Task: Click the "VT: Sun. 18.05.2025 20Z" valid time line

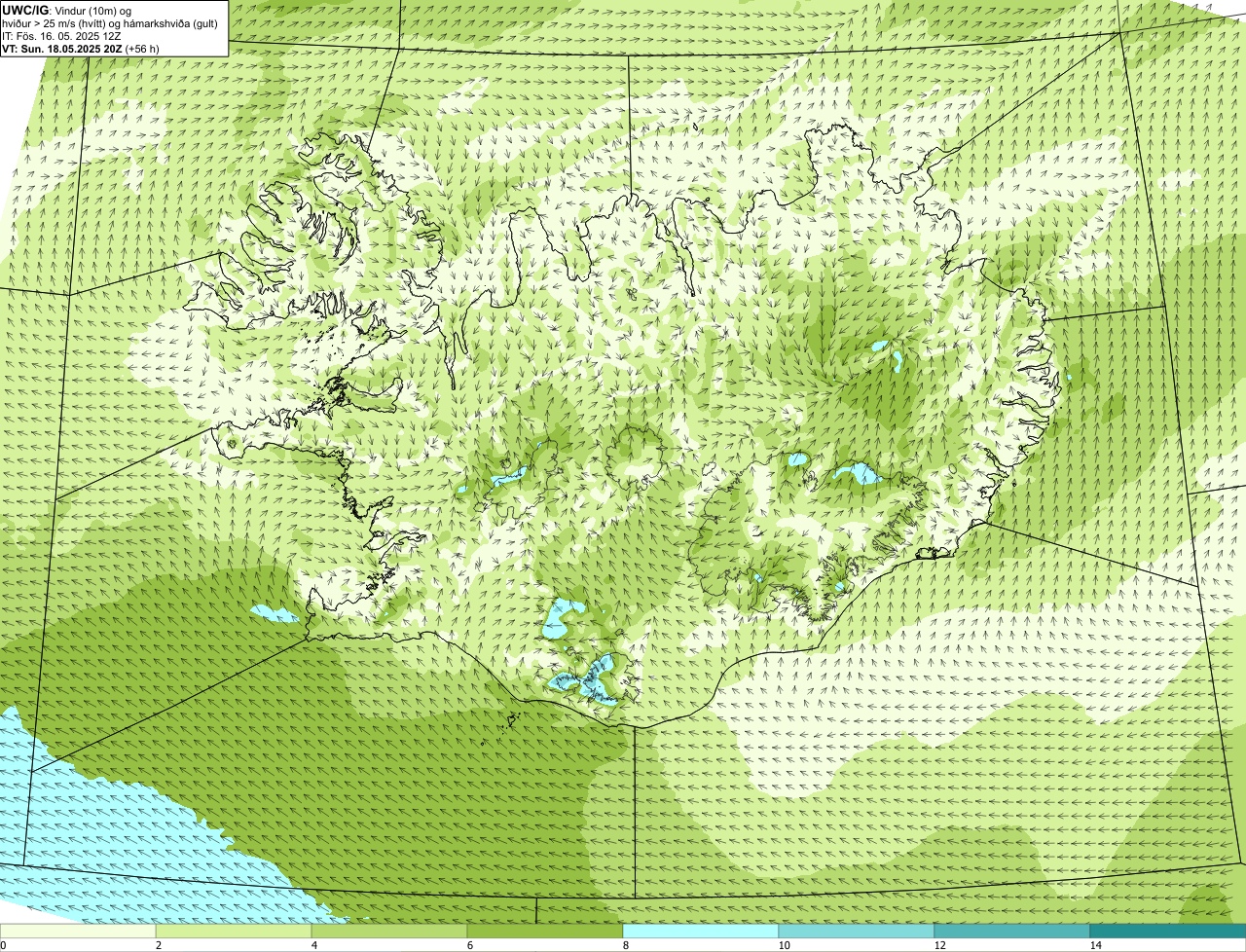Action: click(81, 48)
